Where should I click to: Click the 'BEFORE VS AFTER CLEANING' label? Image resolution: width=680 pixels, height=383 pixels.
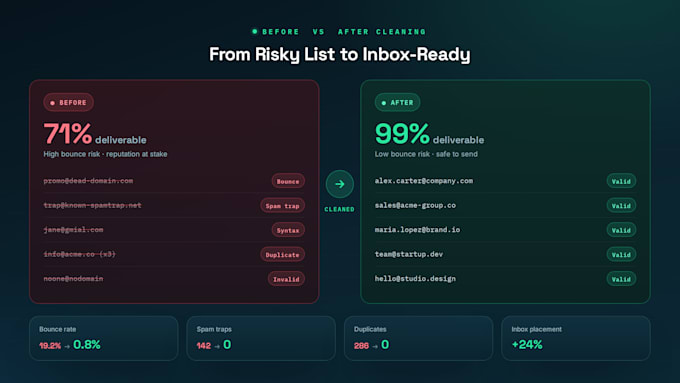coord(344,32)
